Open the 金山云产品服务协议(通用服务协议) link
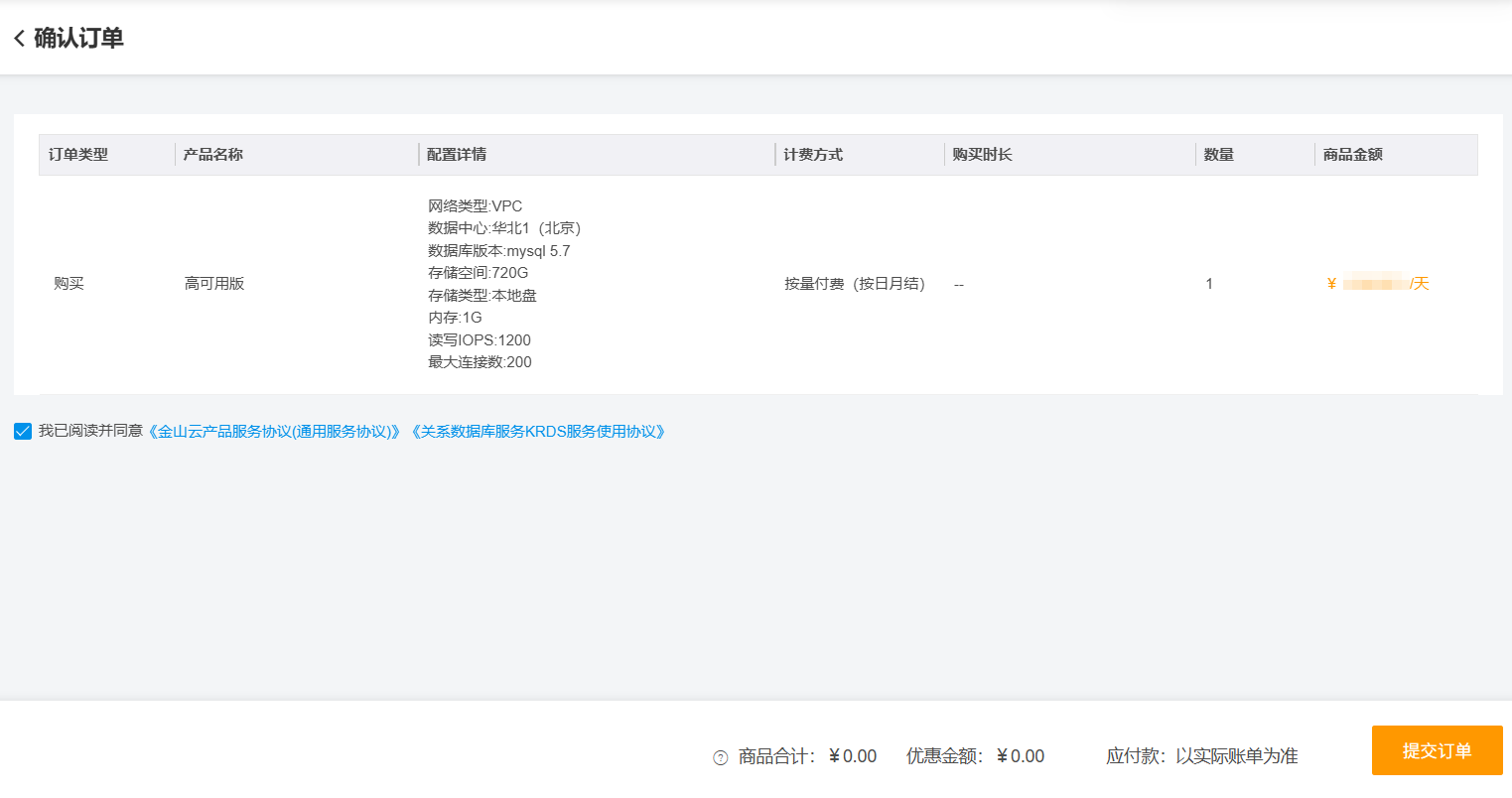The width and height of the screenshot is (1512, 798). click(275, 432)
